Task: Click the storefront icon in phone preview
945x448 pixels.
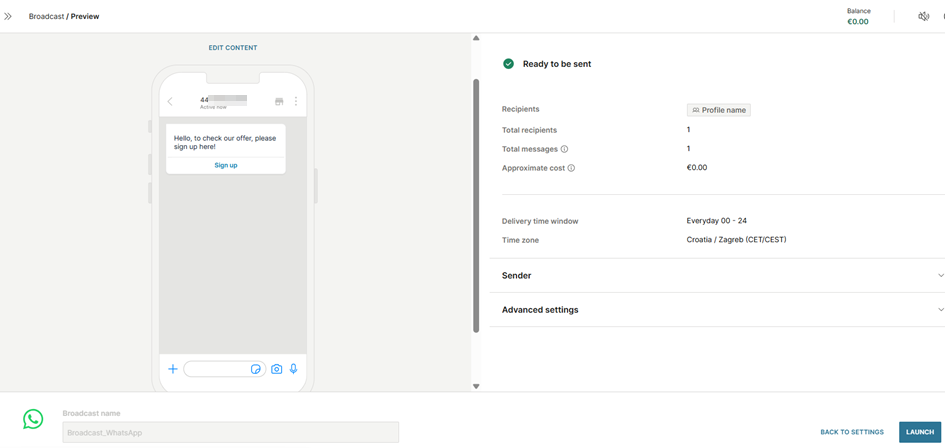Action: tap(279, 101)
